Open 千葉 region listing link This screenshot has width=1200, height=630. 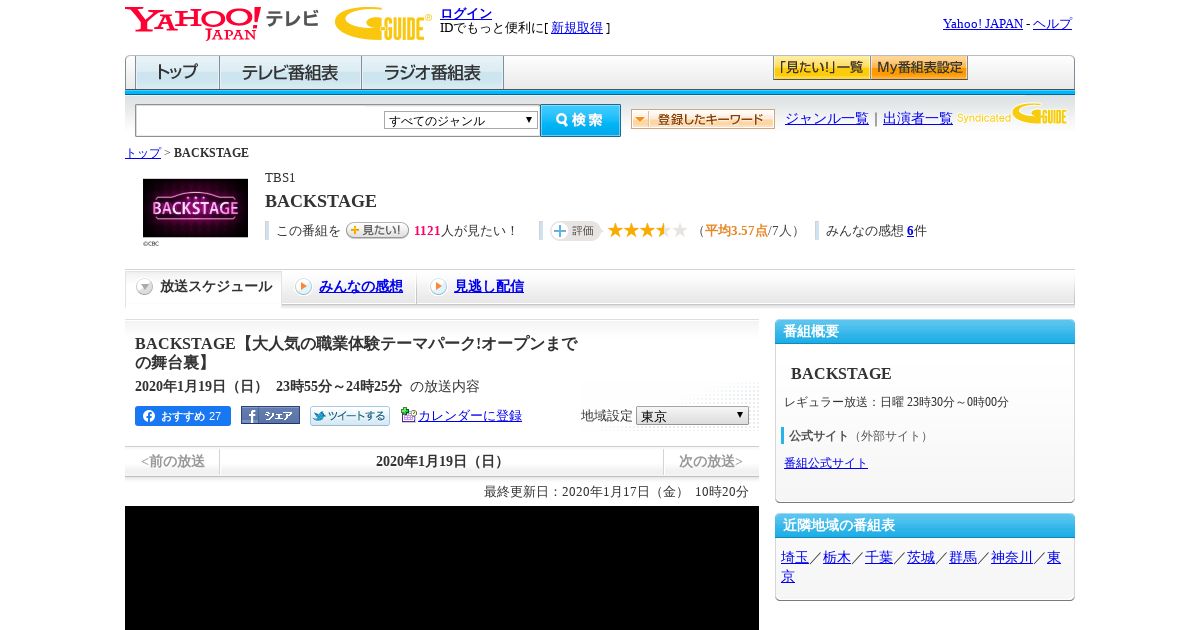(879, 557)
